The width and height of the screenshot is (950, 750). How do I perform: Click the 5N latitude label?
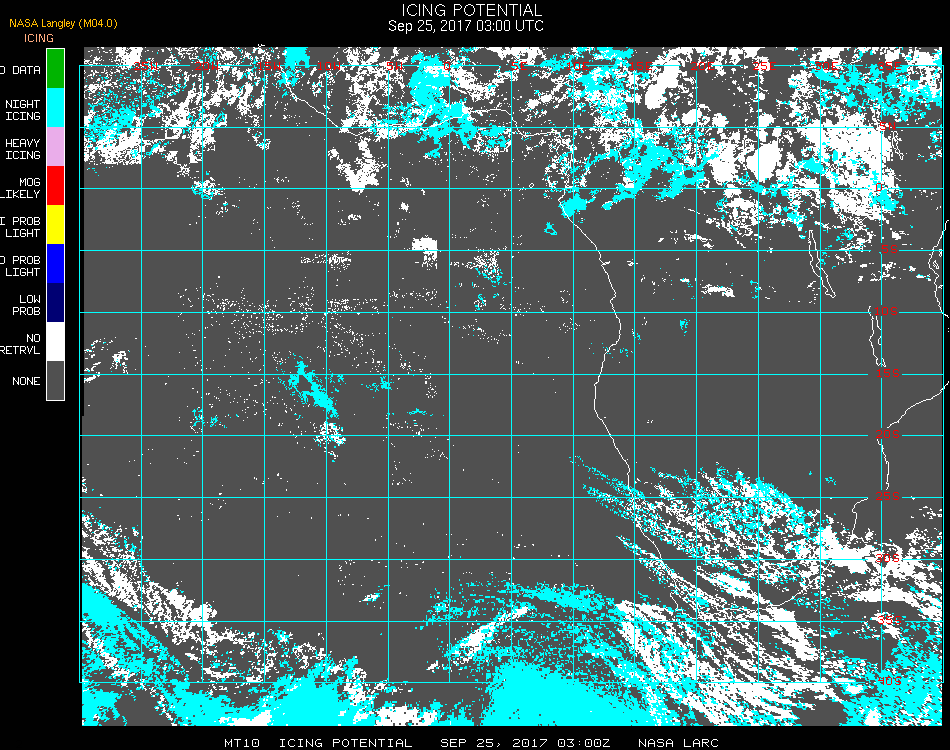point(888,126)
